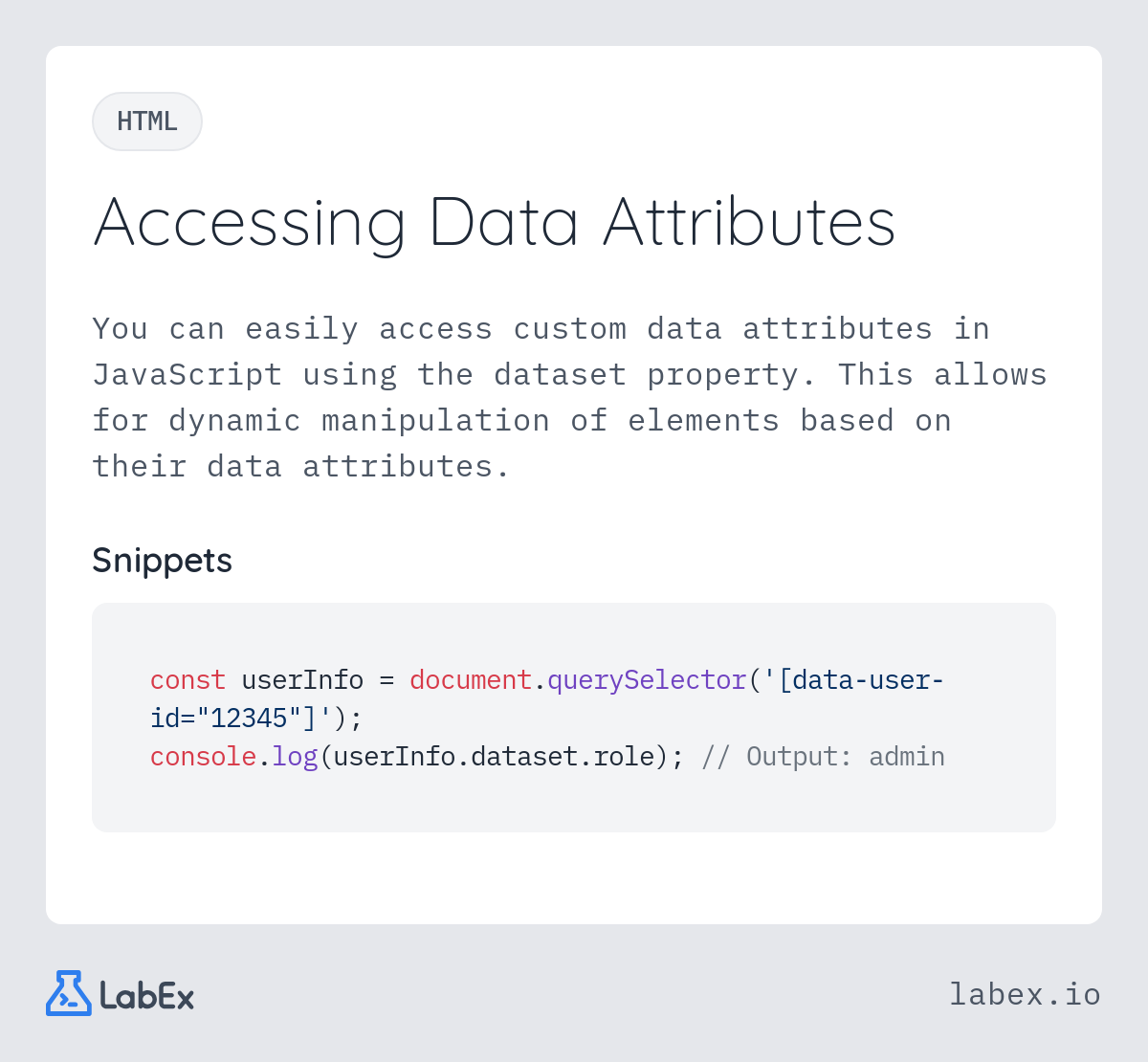Click the querySelector method in snippet

(x=647, y=680)
